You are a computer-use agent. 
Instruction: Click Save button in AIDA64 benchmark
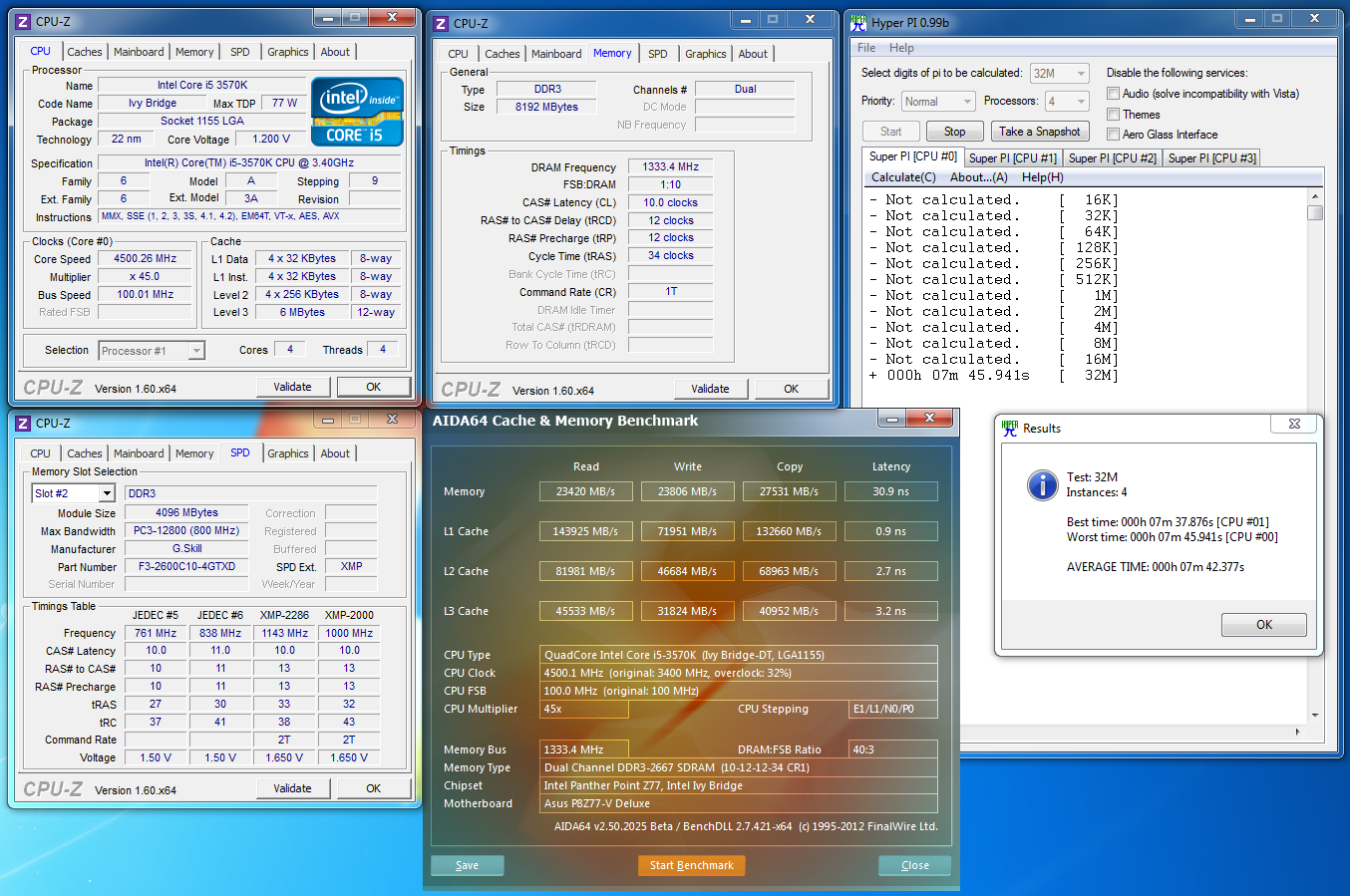pyautogui.click(x=467, y=865)
